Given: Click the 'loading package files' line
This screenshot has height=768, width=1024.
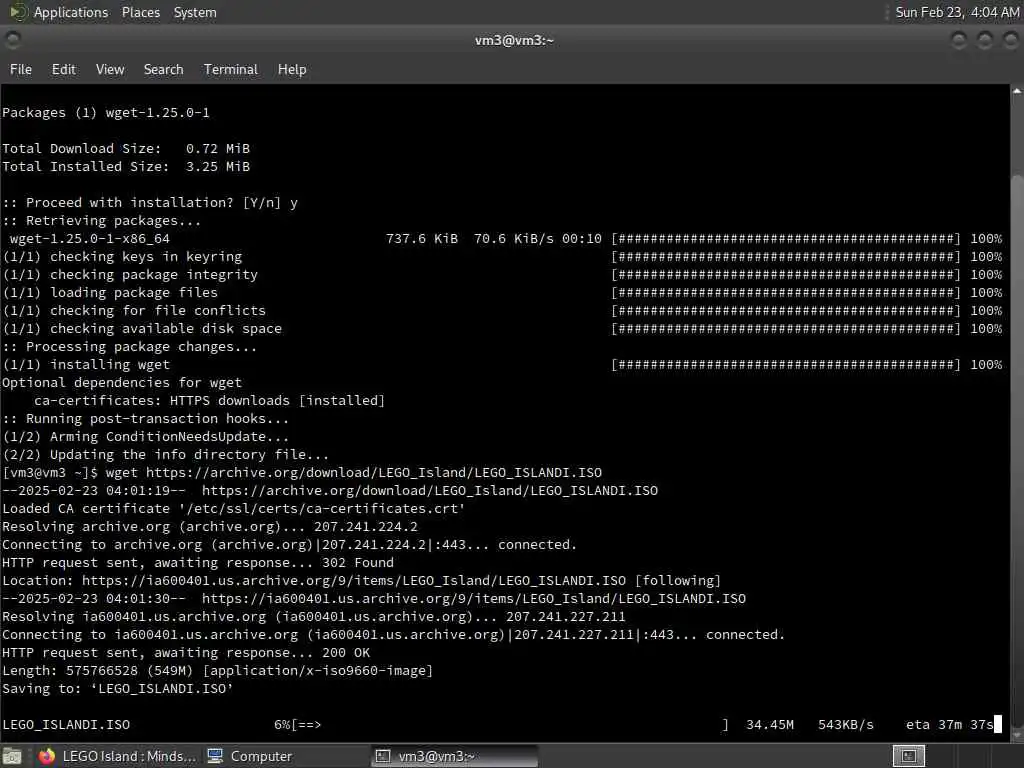Looking at the screenshot, I should coord(110,293).
